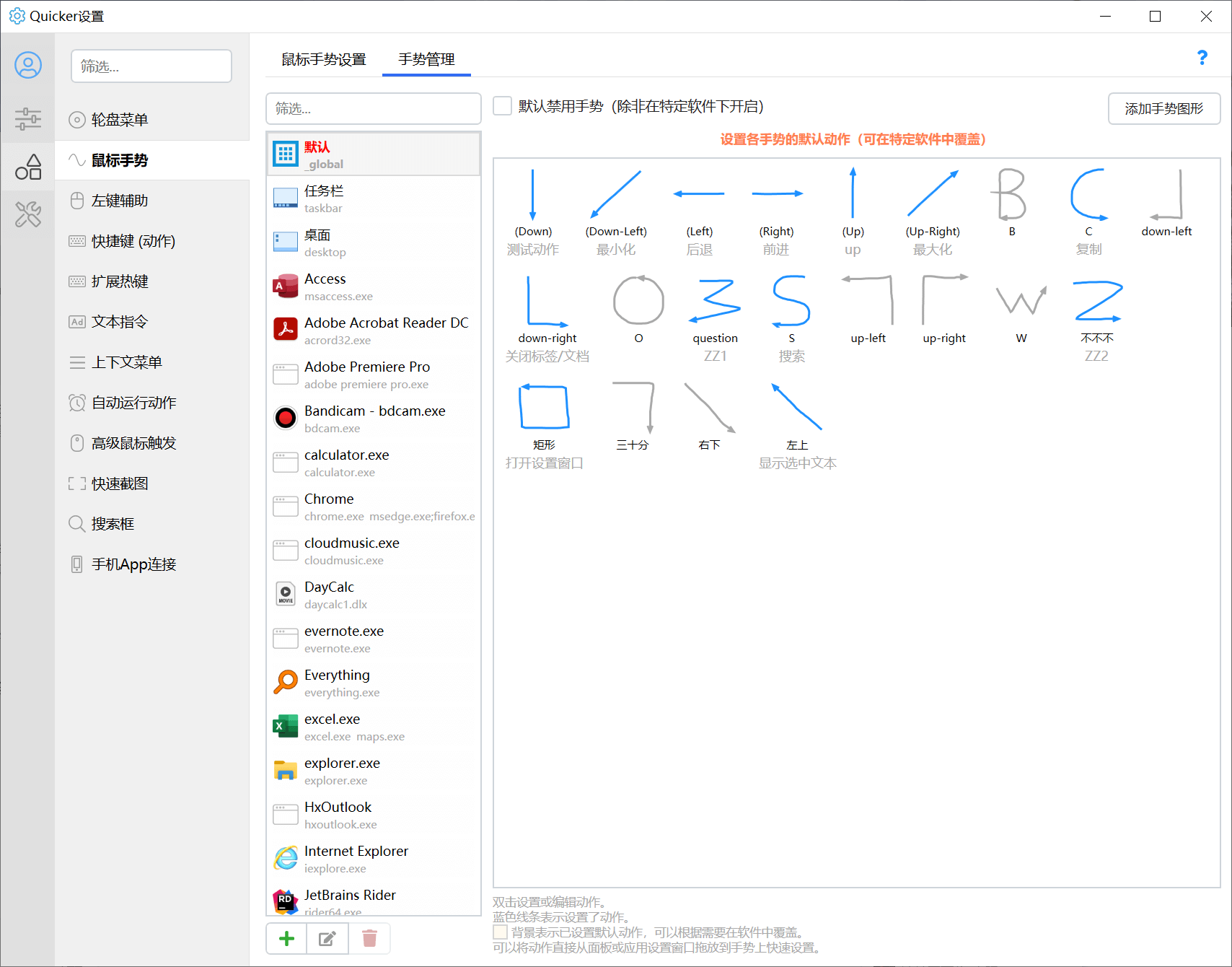Select Internet Explorer entry
The width and height of the screenshot is (1232, 967).
click(373, 859)
